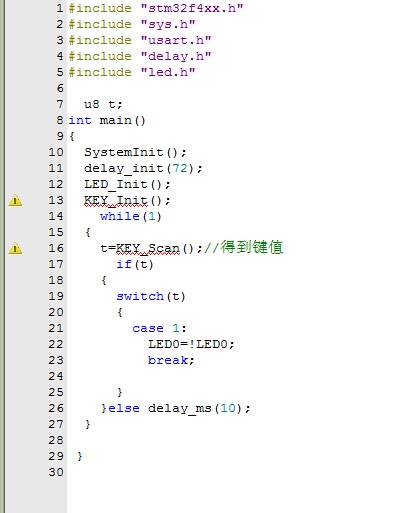Click the switch keyword on line 19
The height and width of the screenshot is (513, 407).
(140, 296)
